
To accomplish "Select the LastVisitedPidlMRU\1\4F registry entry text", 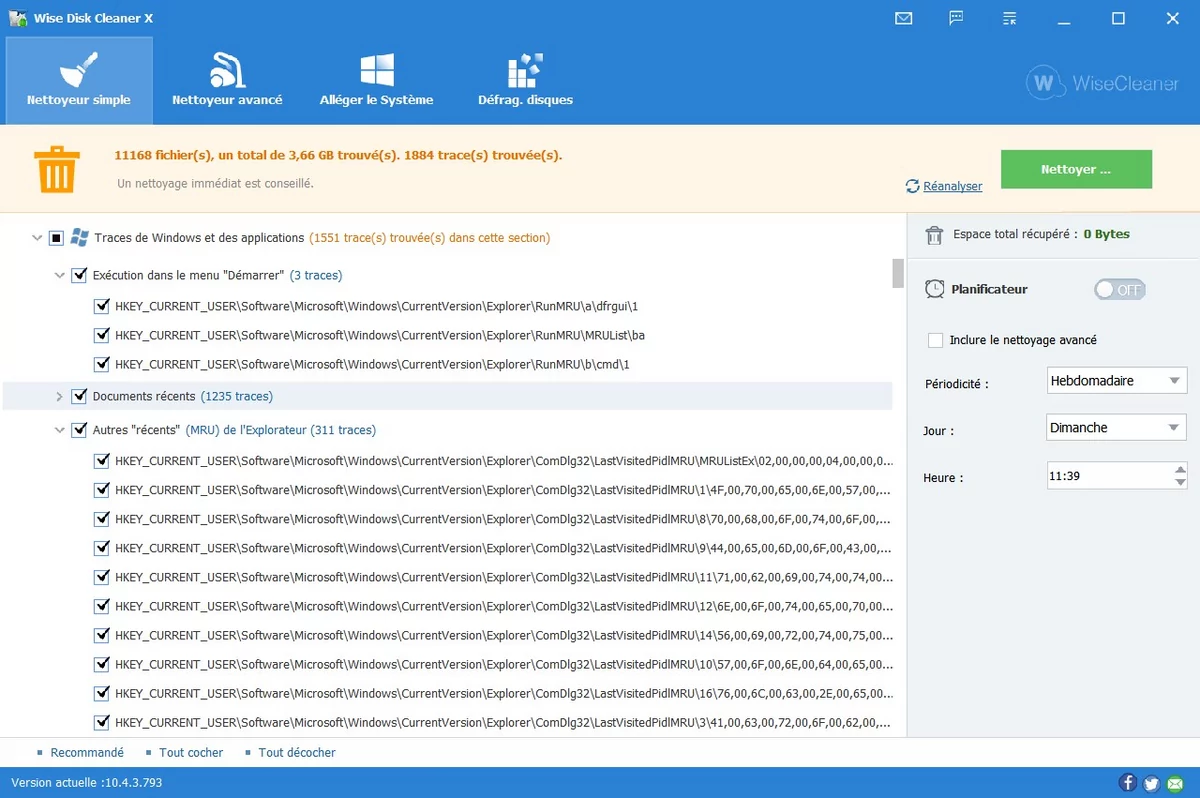I will tap(504, 490).
